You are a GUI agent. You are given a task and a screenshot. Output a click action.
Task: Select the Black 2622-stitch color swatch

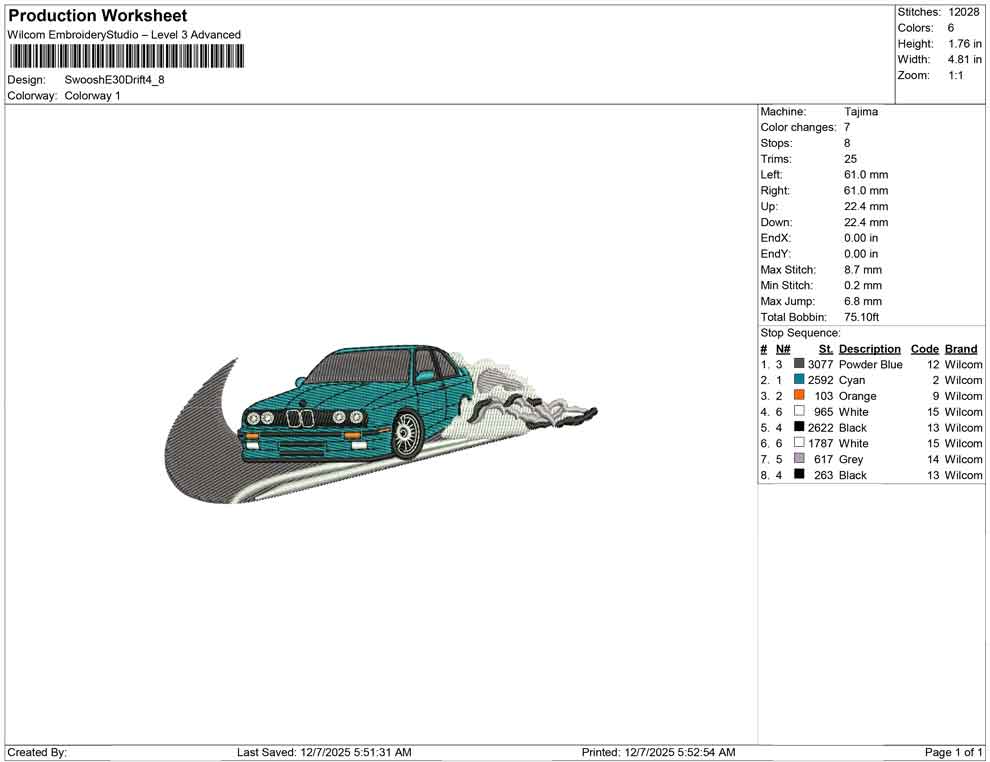(x=799, y=427)
